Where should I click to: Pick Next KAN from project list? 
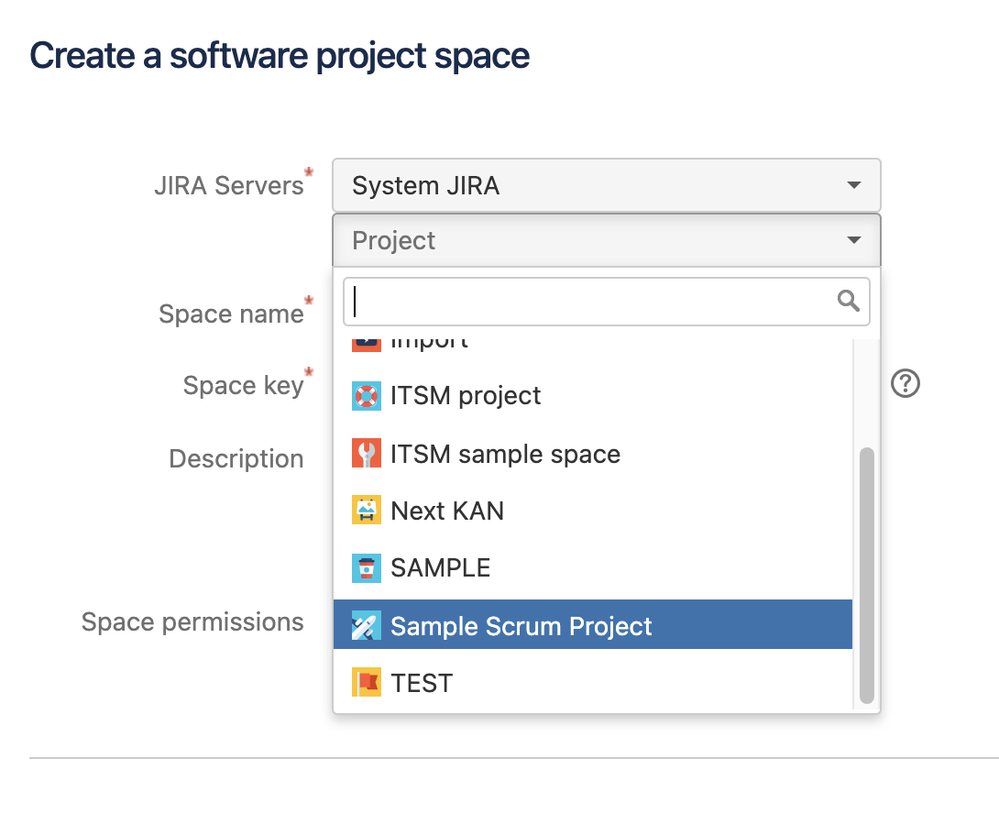click(x=447, y=511)
